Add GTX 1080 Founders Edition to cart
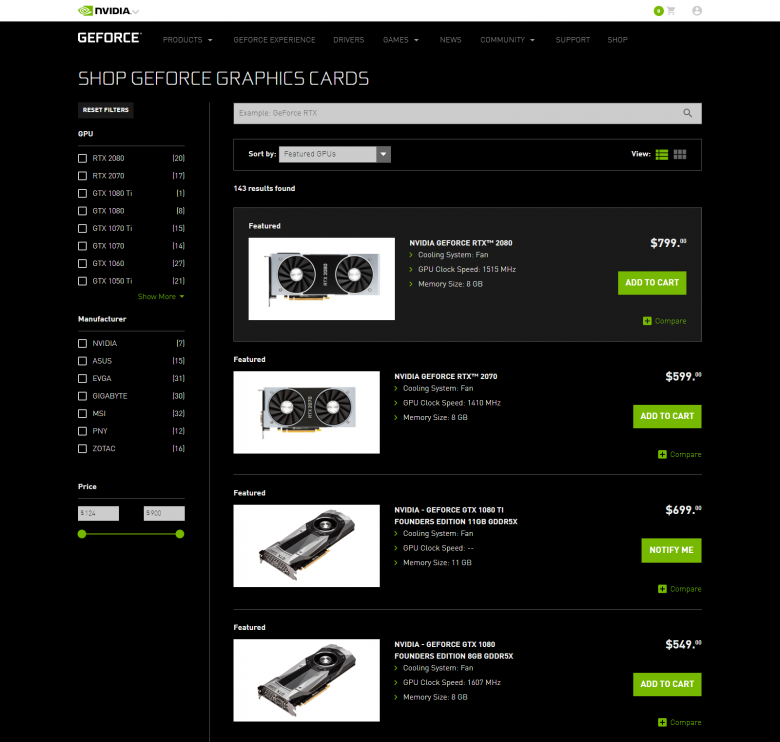 [x=667, y=684]
